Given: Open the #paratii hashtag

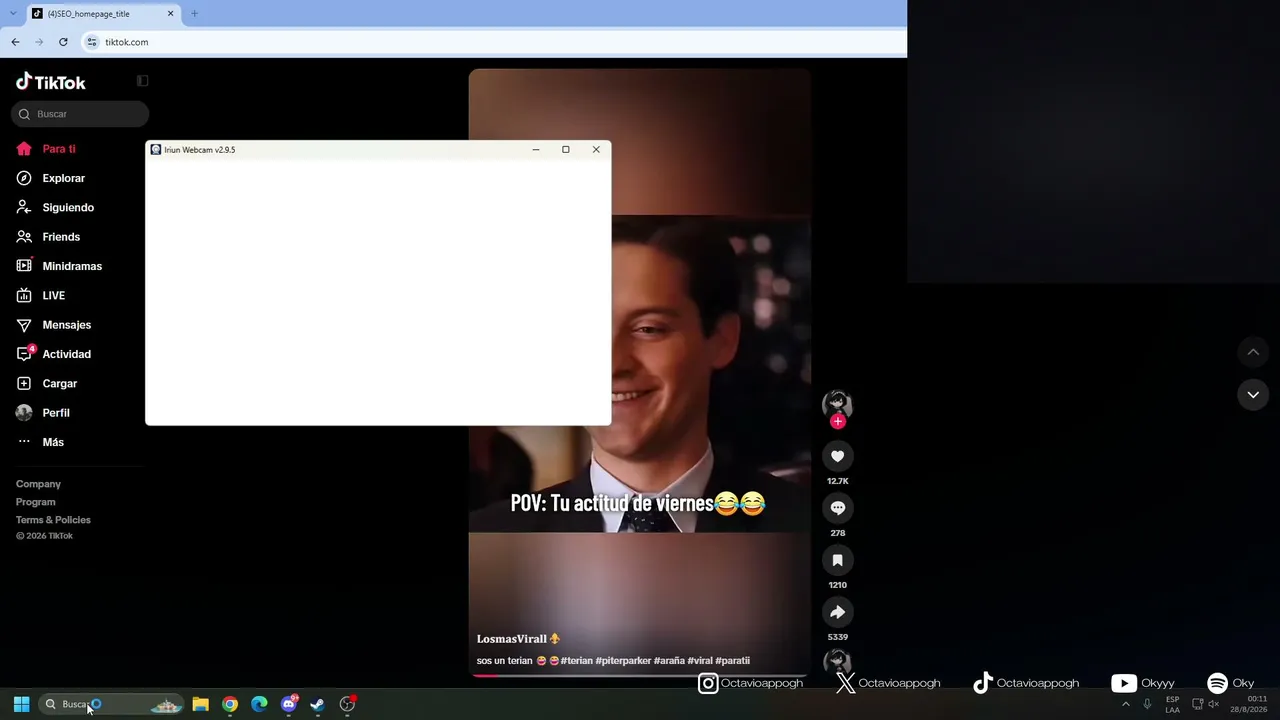Looking at the screenshot, I should (733, 661).
